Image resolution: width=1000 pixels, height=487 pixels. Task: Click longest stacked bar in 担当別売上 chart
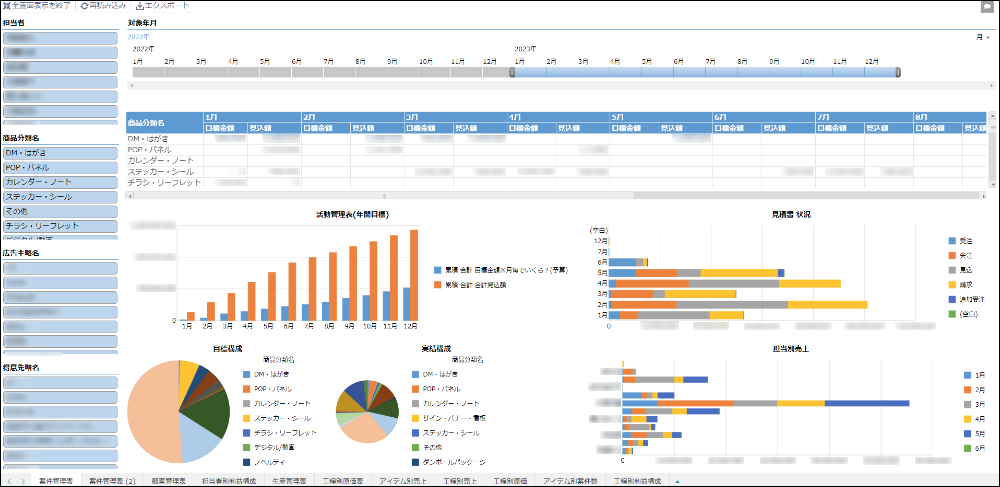point(766,403)
